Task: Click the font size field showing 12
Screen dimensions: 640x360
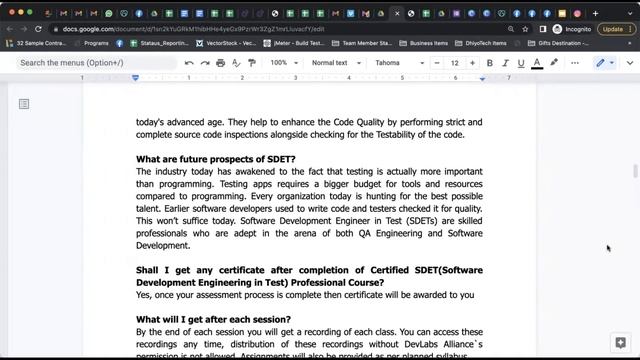Action: click(x=455, y=63)
